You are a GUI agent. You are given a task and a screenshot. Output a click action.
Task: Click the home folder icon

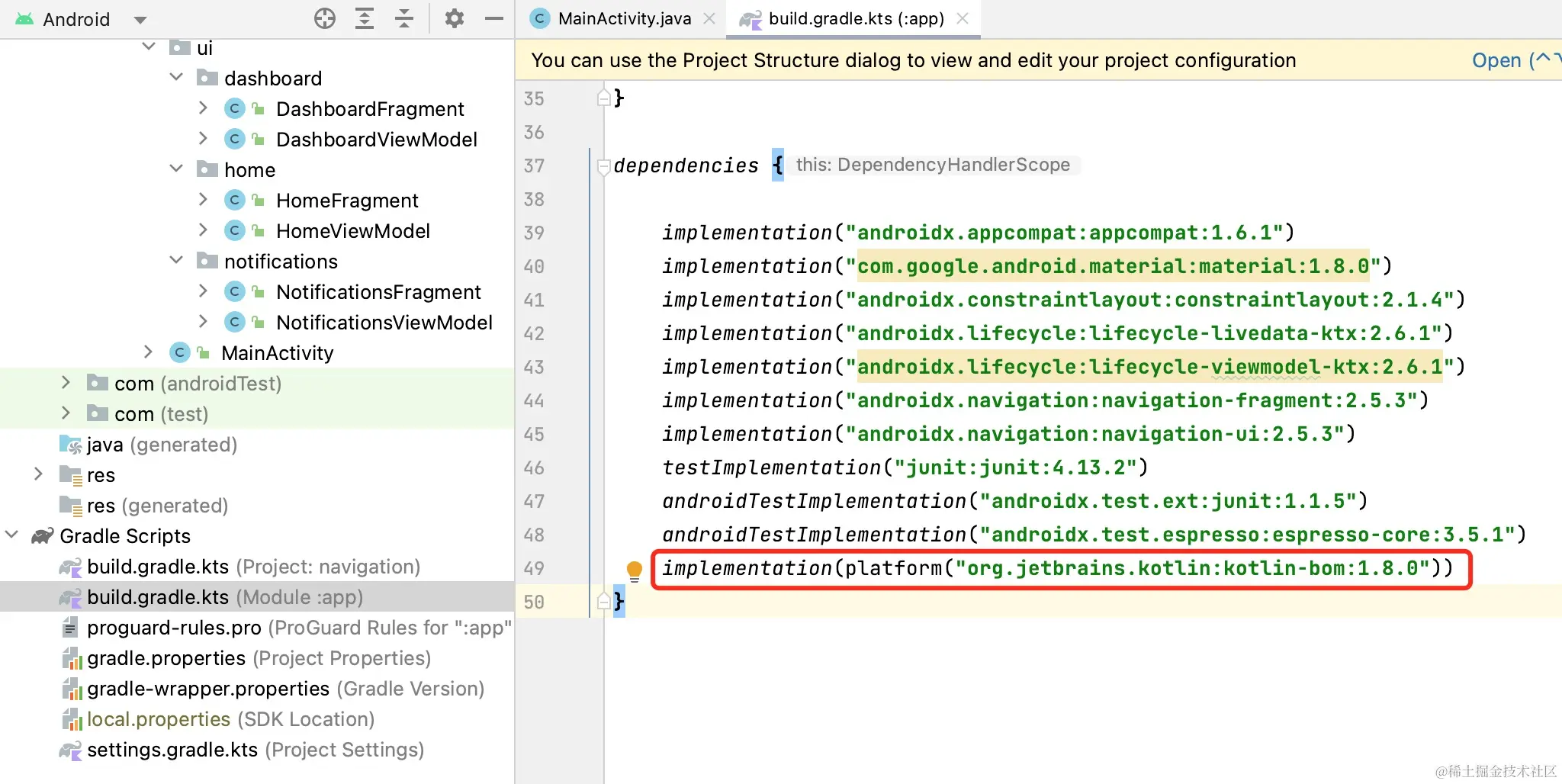(207, 169)
